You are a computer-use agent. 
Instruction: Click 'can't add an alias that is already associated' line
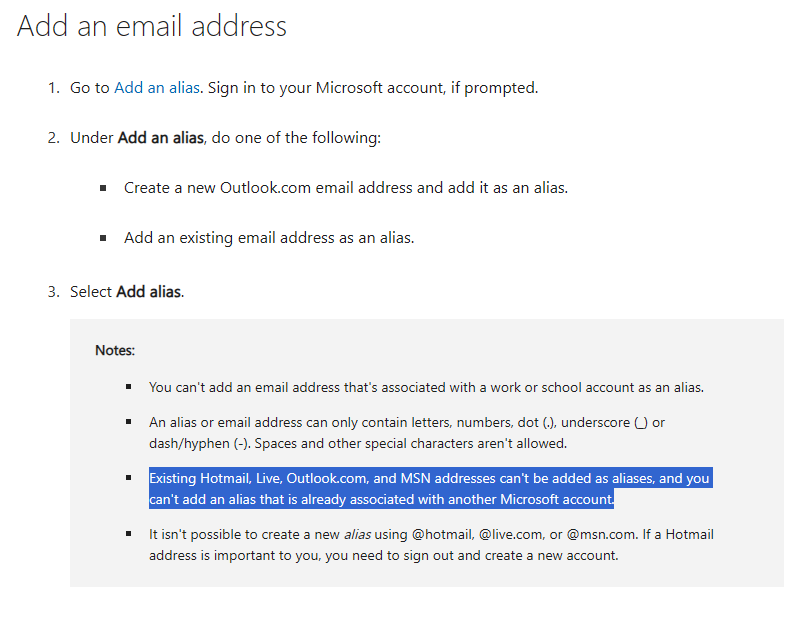coord(381,499)
